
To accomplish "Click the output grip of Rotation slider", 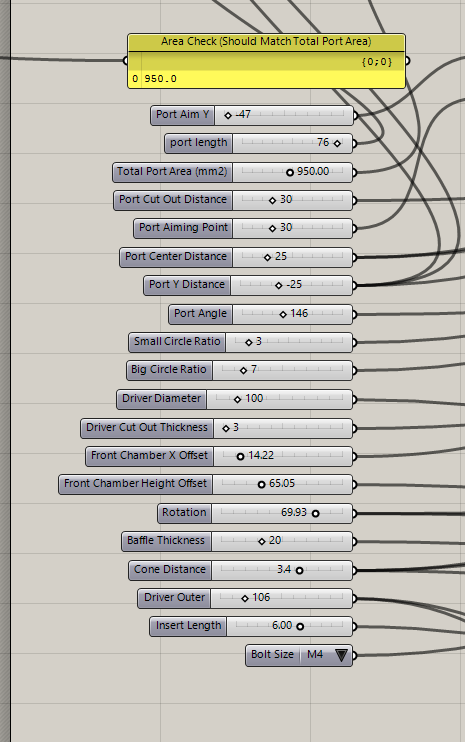I will click(355, 513).
